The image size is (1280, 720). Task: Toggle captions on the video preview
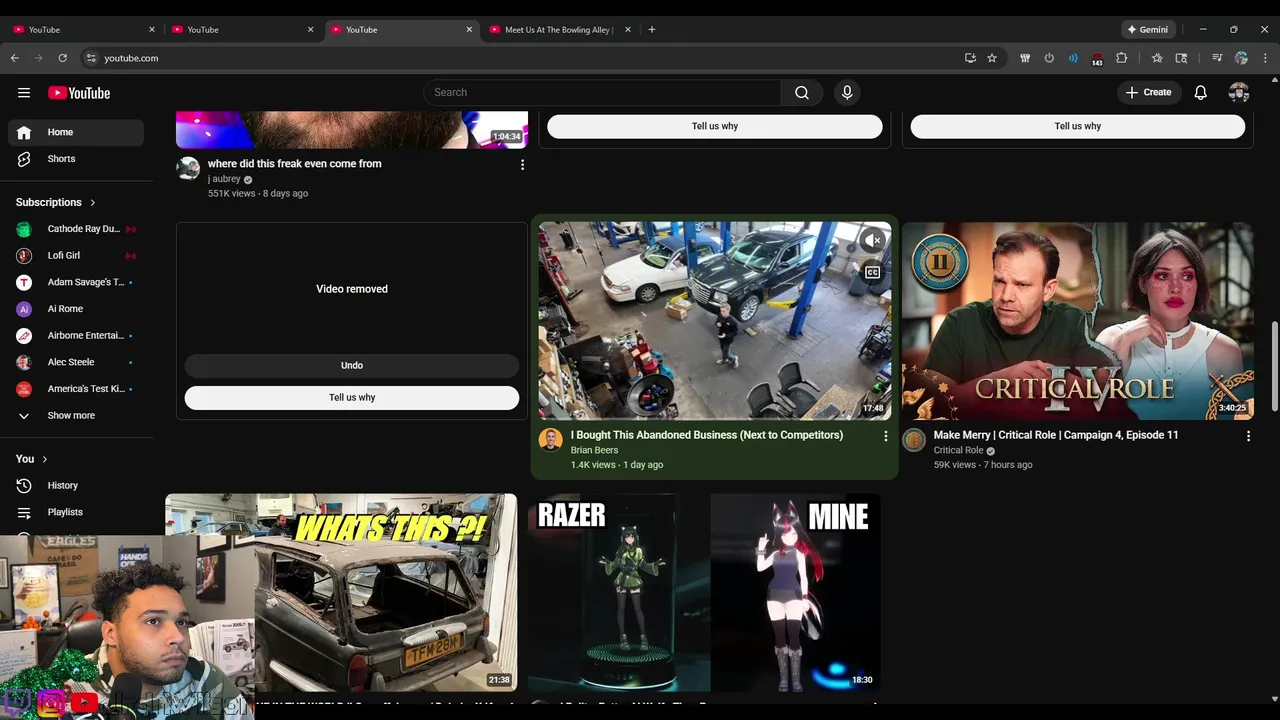click(x=873, y=272)
